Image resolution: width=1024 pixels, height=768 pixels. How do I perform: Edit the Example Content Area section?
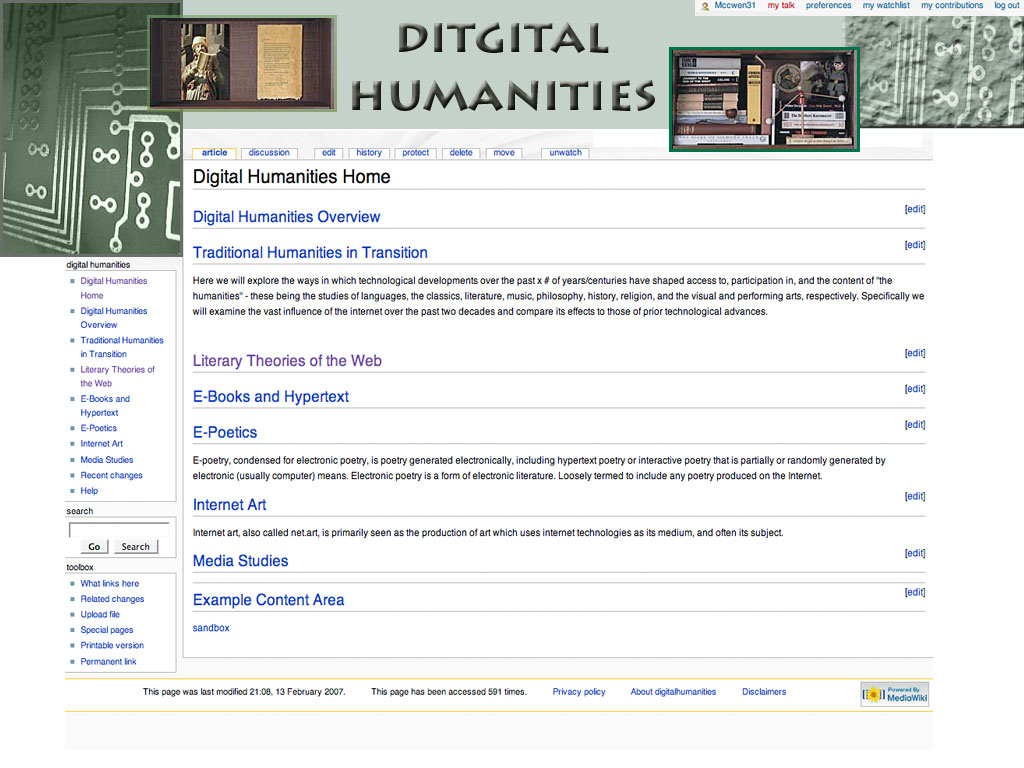(x=914, y=592)
